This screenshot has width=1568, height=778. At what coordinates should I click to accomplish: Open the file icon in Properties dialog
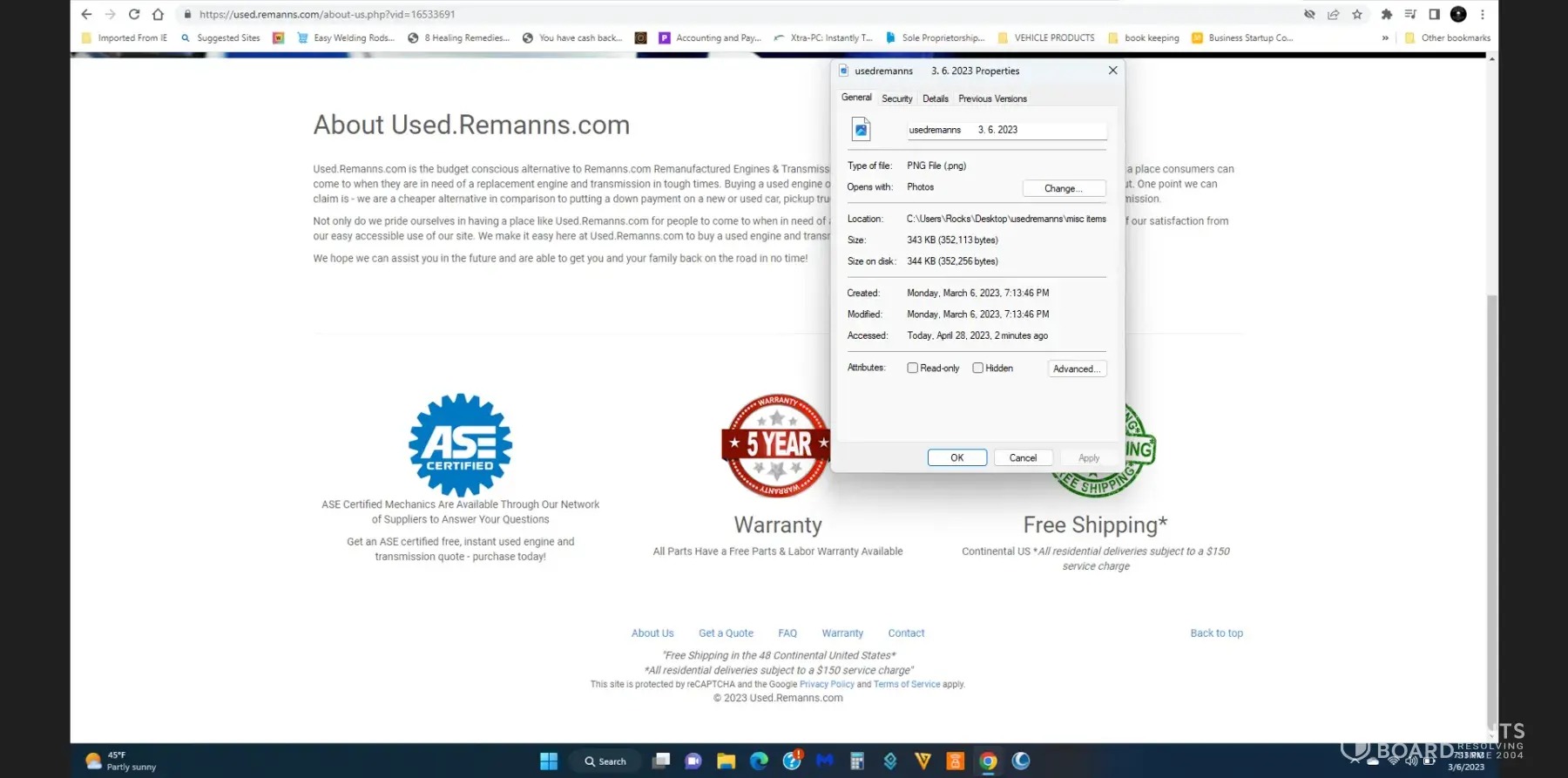[861, 130]
